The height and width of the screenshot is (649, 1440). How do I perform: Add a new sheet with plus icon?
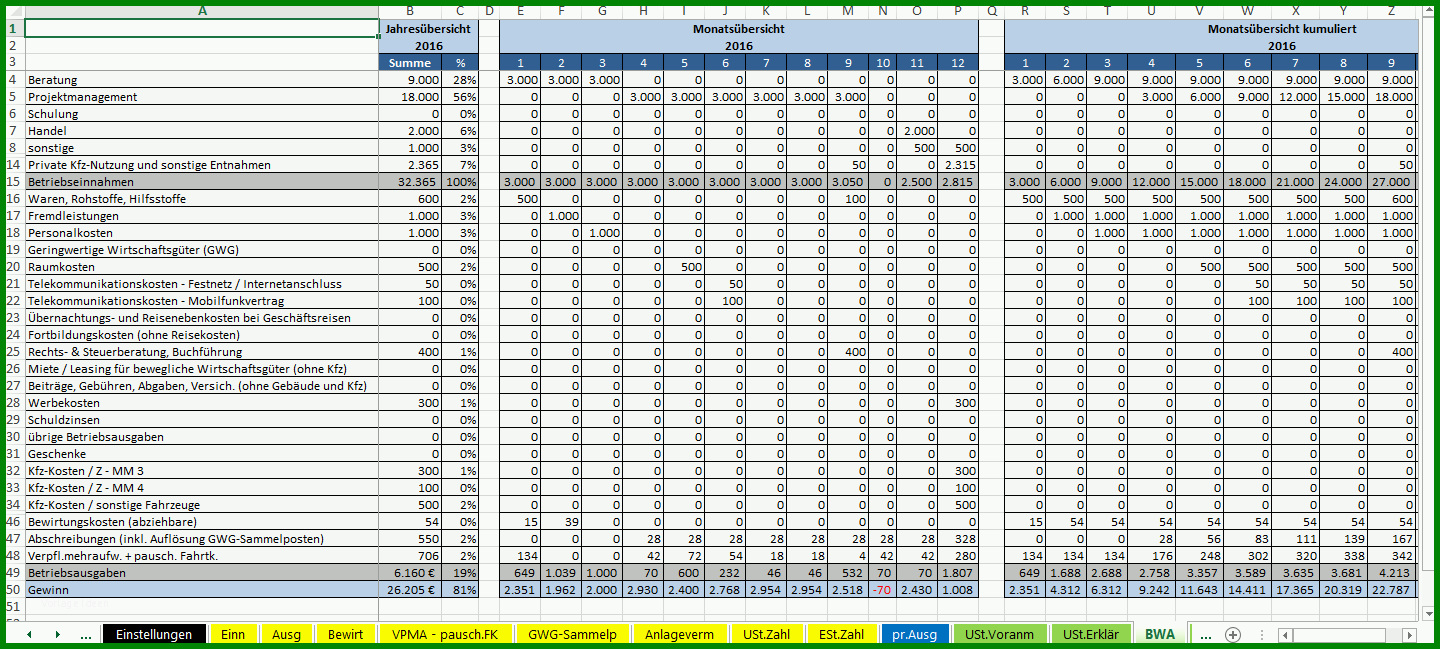(x=1233, y=634)
